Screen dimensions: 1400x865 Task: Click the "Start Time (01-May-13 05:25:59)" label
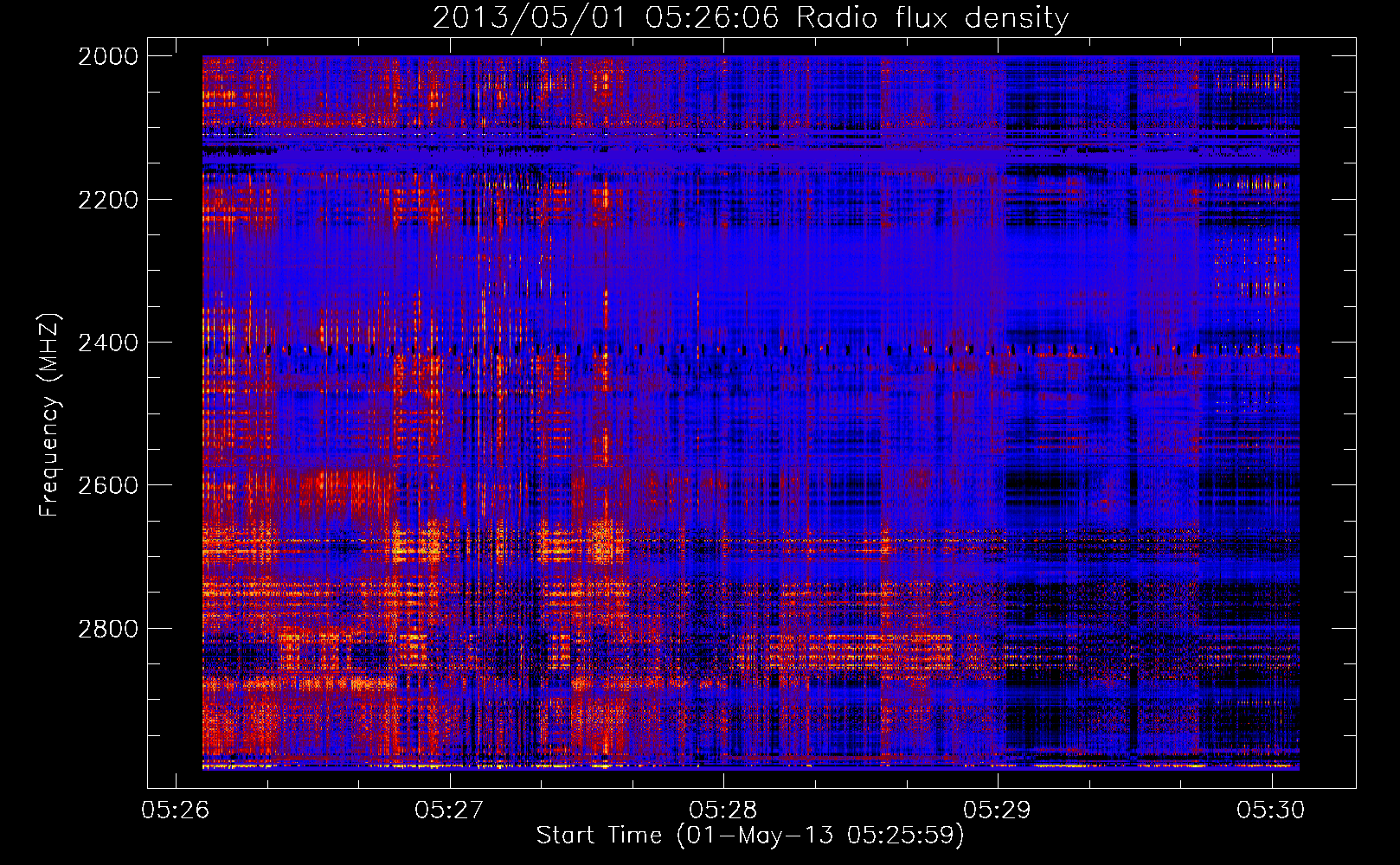(750, 836)
